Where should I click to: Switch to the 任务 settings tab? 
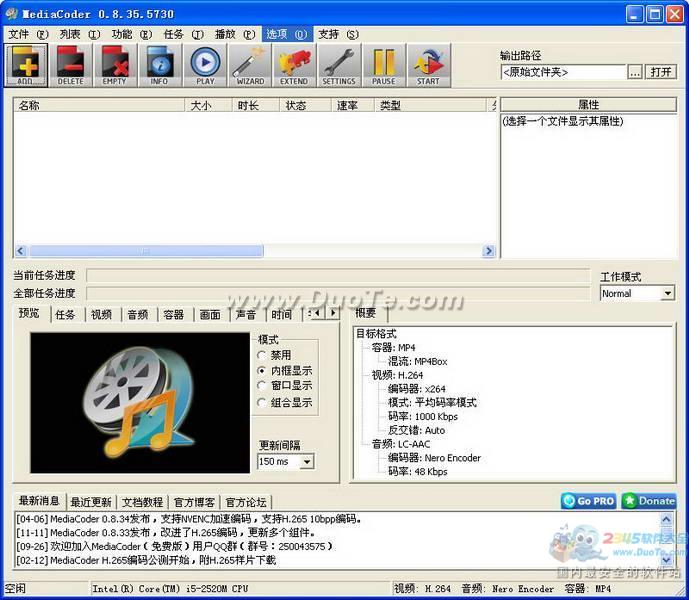click(65, 315)
